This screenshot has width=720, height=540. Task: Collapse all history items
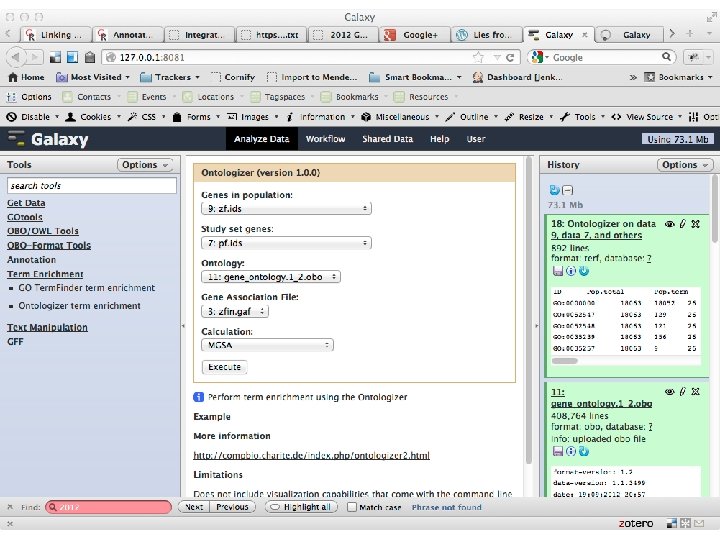tap(568, 190)
